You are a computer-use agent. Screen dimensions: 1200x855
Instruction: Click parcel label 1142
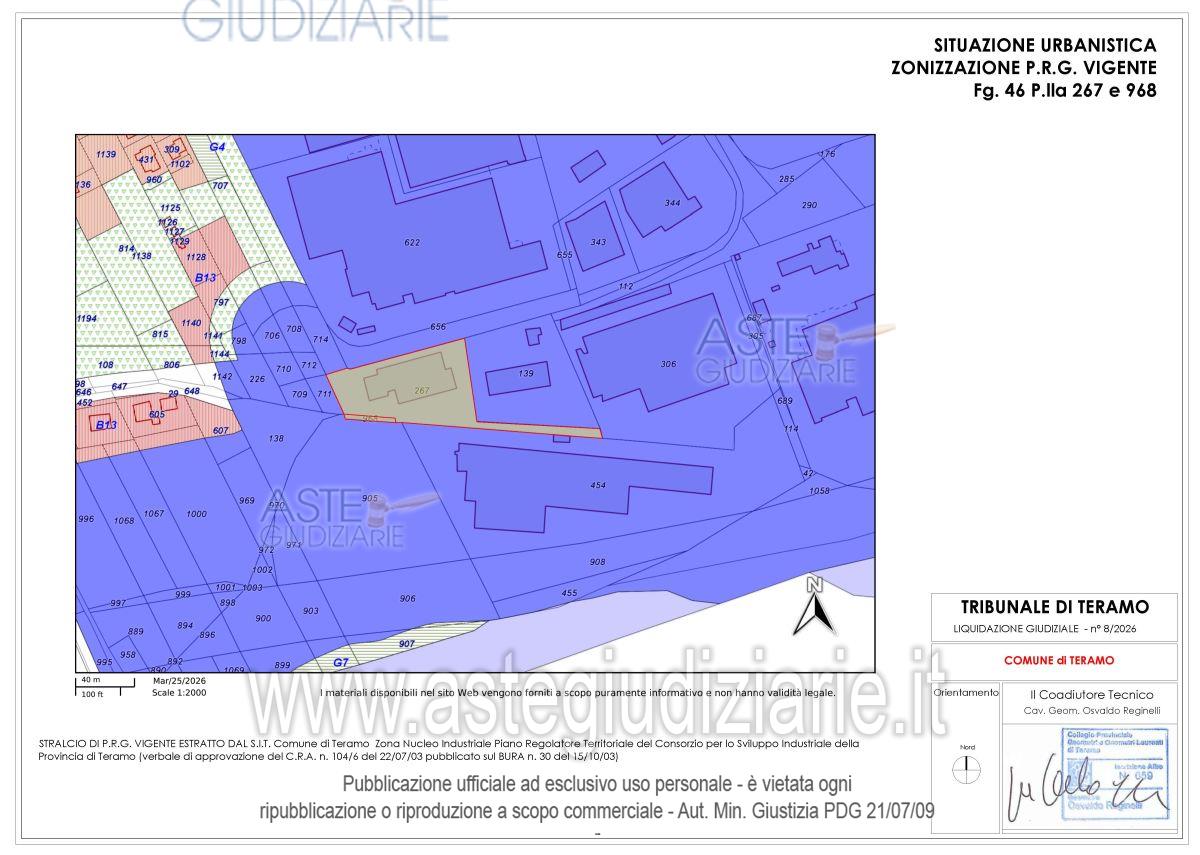222,376
